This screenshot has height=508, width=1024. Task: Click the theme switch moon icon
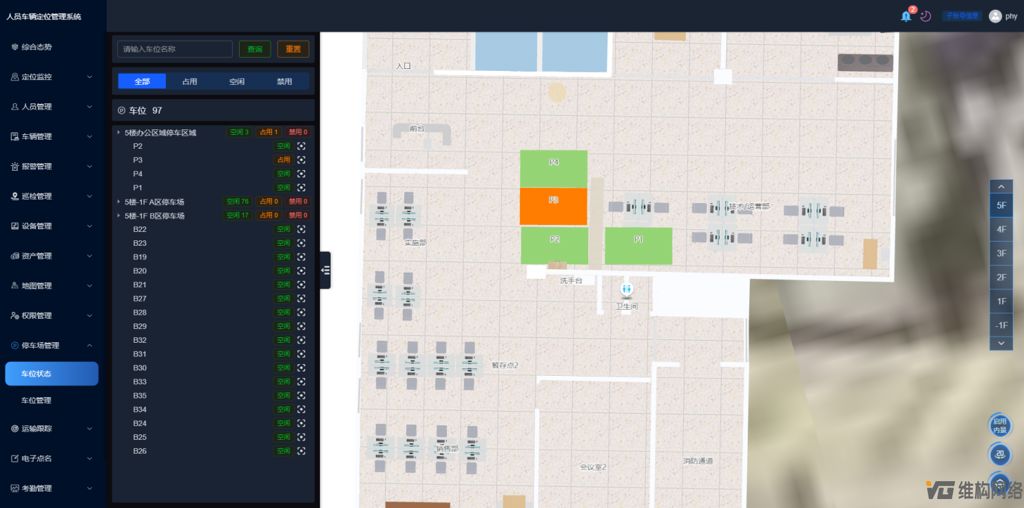coord(926,16)
